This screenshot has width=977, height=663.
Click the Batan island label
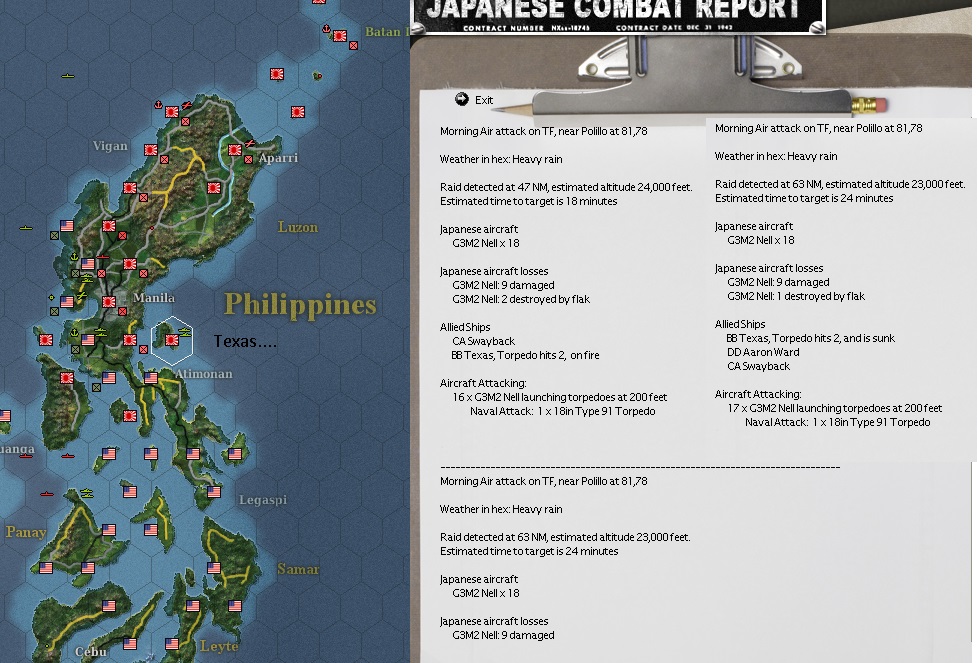tap(387, 32)
